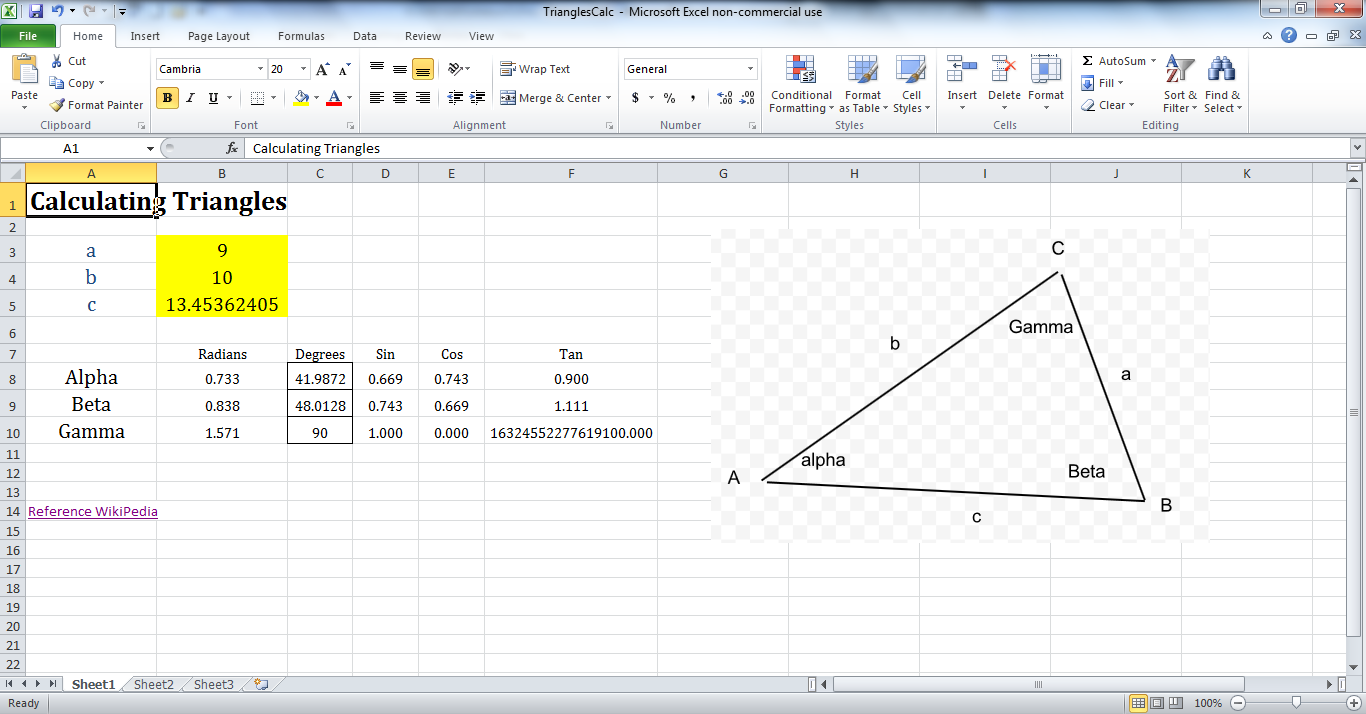Click the AutoSum sigma icon
The width and height of the screenshot is (1366, 714).
(1087, 61)
